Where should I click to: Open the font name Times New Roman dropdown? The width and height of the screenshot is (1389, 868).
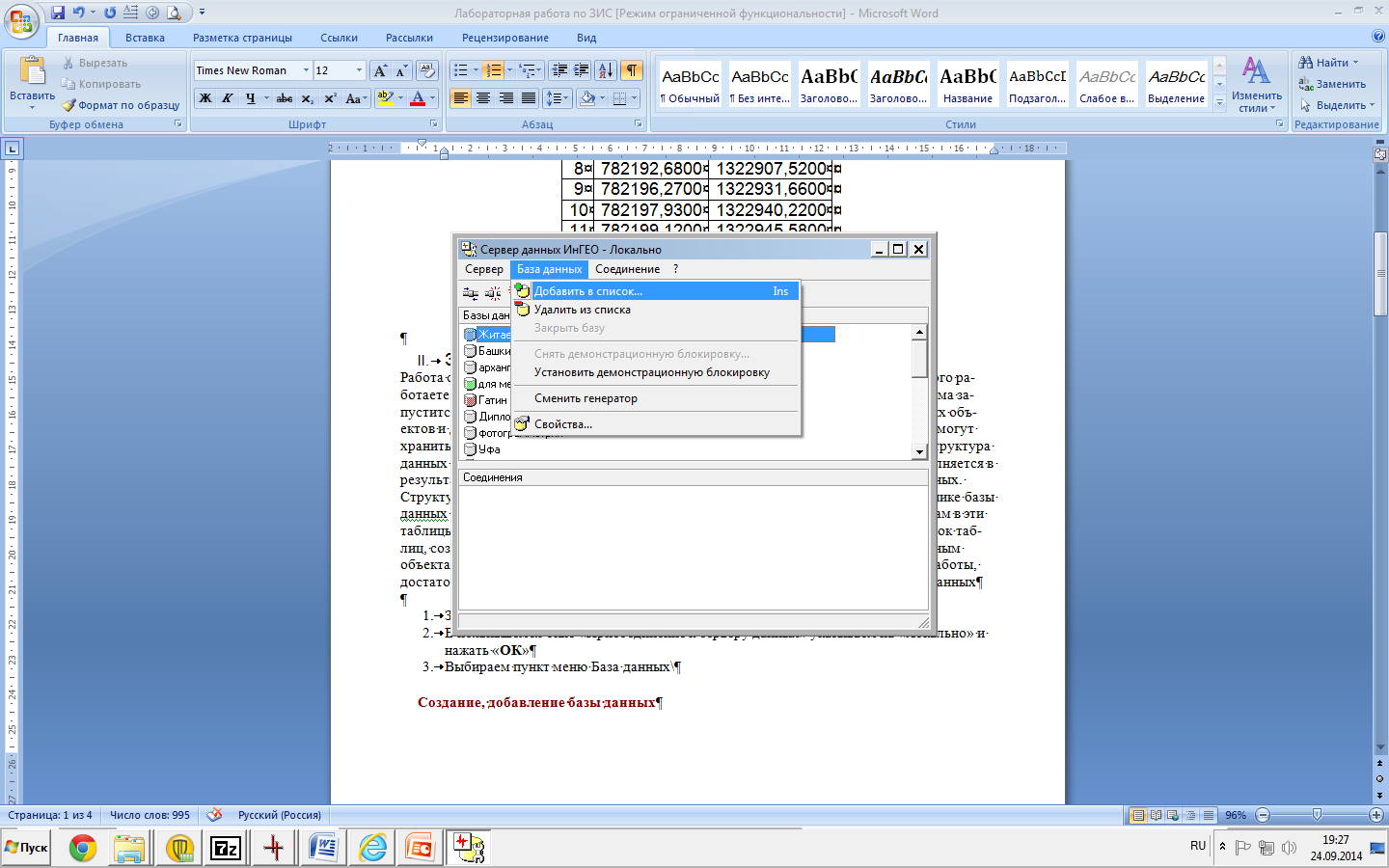(306, 70)
